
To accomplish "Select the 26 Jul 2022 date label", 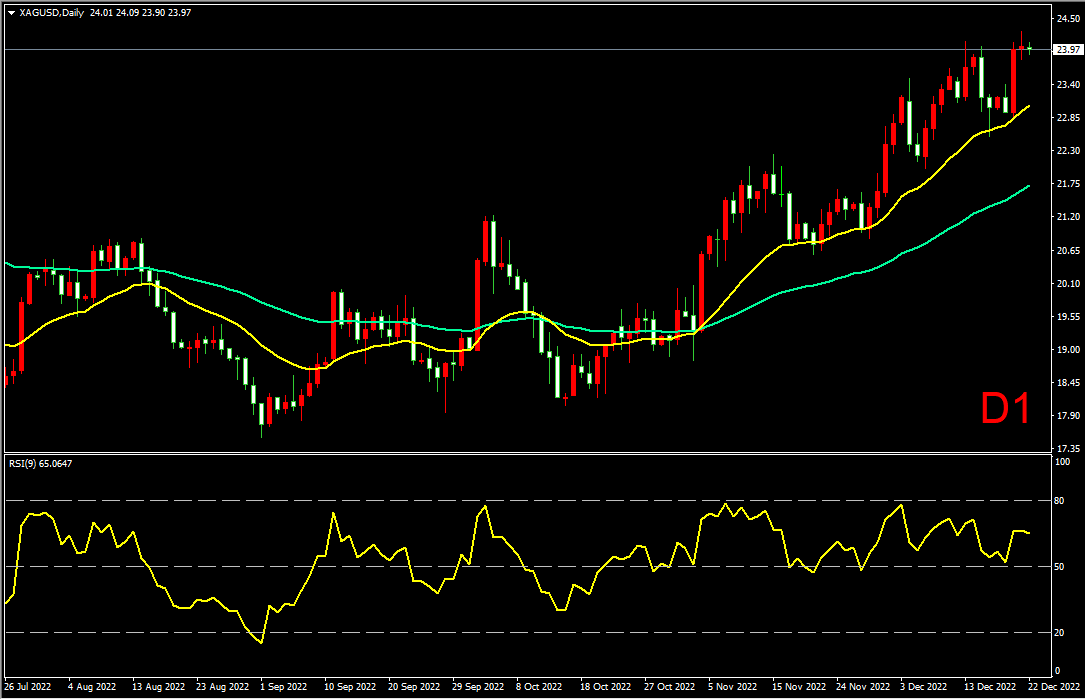I will pyautogui.click(x=28, y=687).
